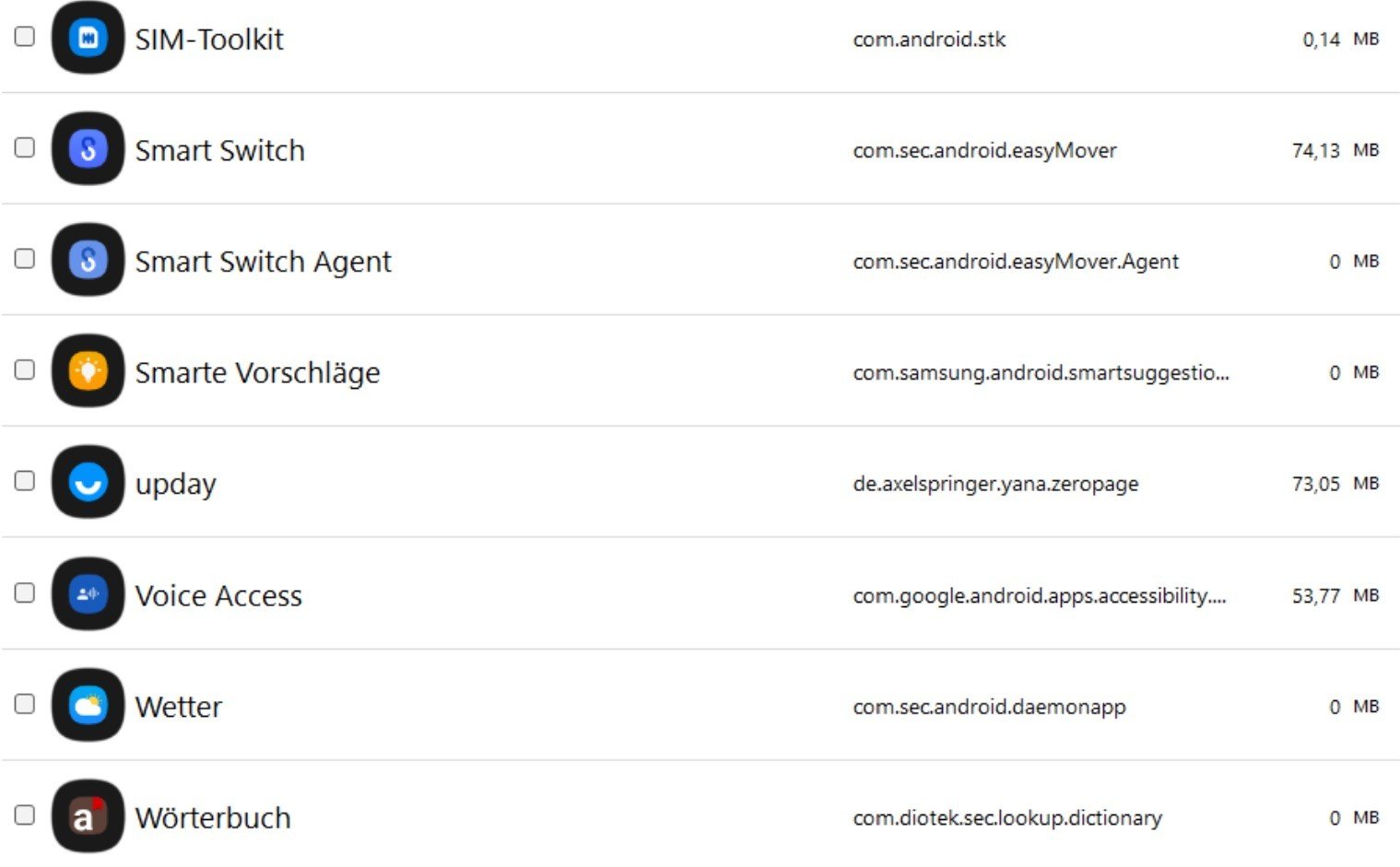The width and height of the screenshot is (1400, 867).
Task: Click the Smart Switch app icon
Action: tap(88, 149)
